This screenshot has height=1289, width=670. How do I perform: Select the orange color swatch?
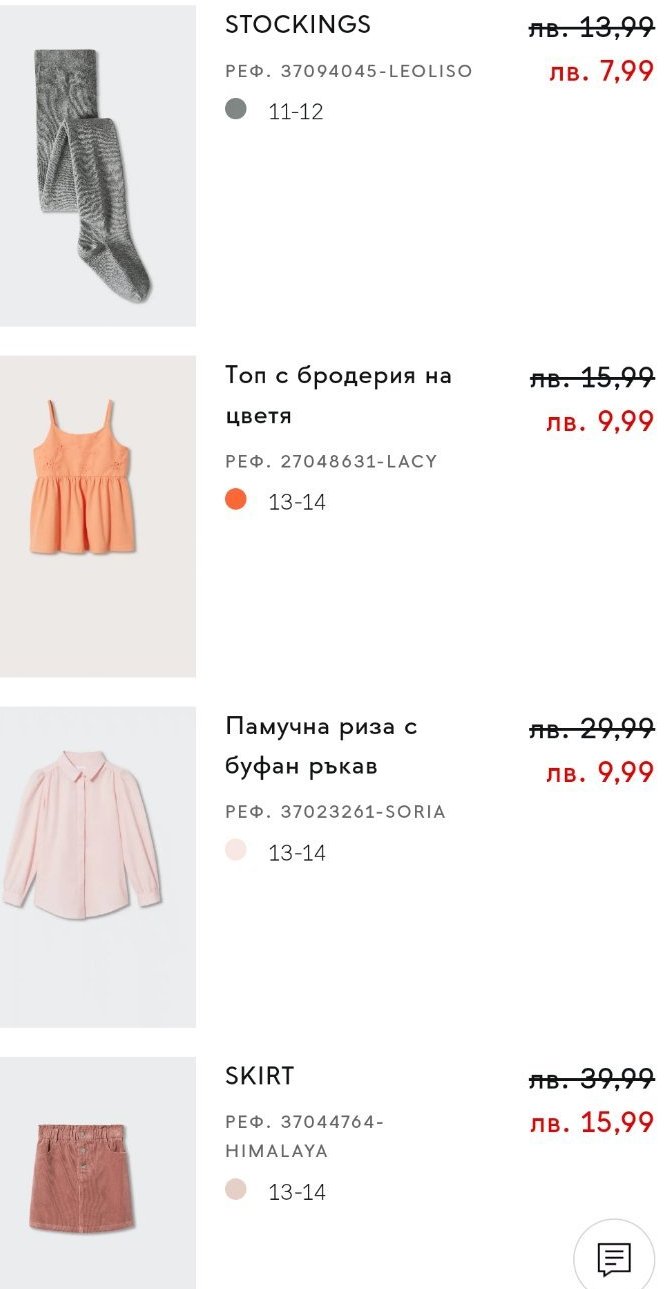click(236, 499)
